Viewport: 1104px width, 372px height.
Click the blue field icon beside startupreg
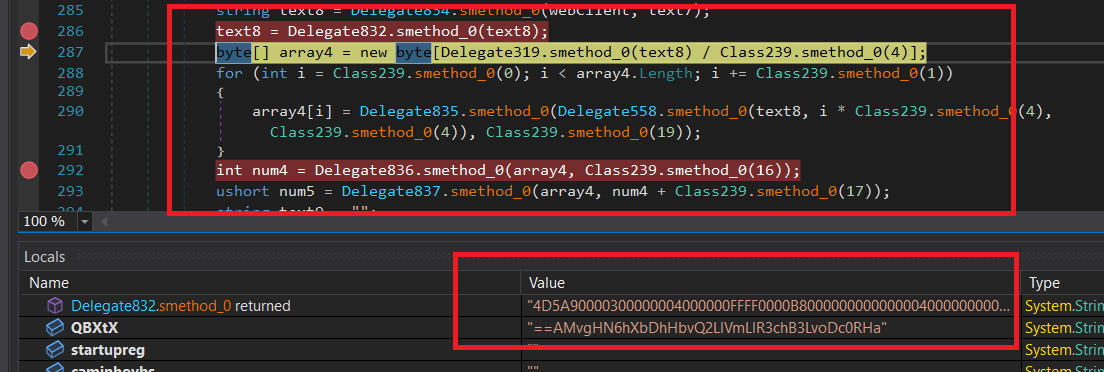pyautogui.click(x=55, y=349)
